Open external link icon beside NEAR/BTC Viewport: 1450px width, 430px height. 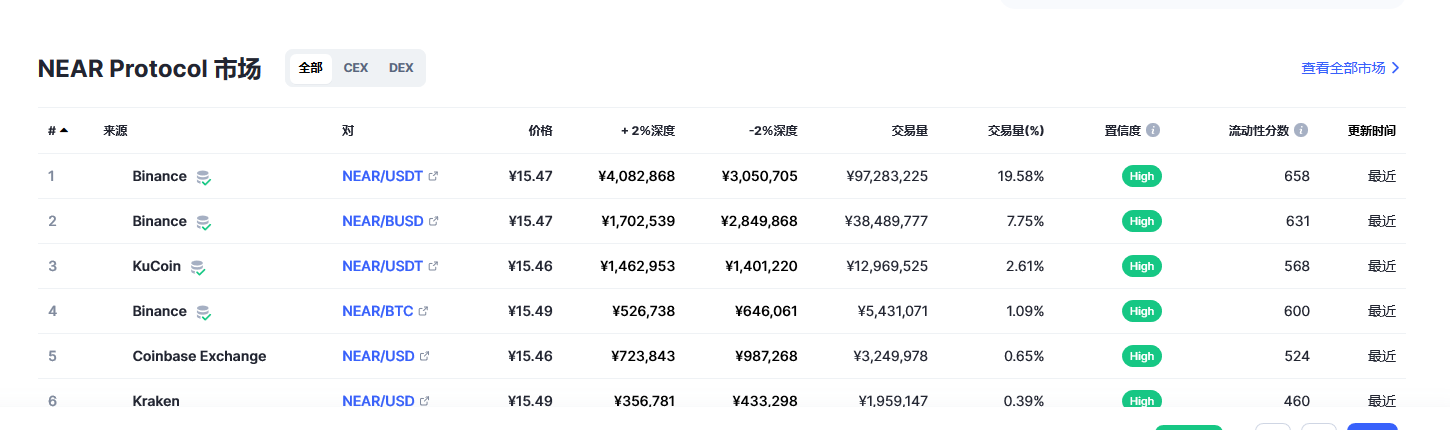click(x=423, y=311)
